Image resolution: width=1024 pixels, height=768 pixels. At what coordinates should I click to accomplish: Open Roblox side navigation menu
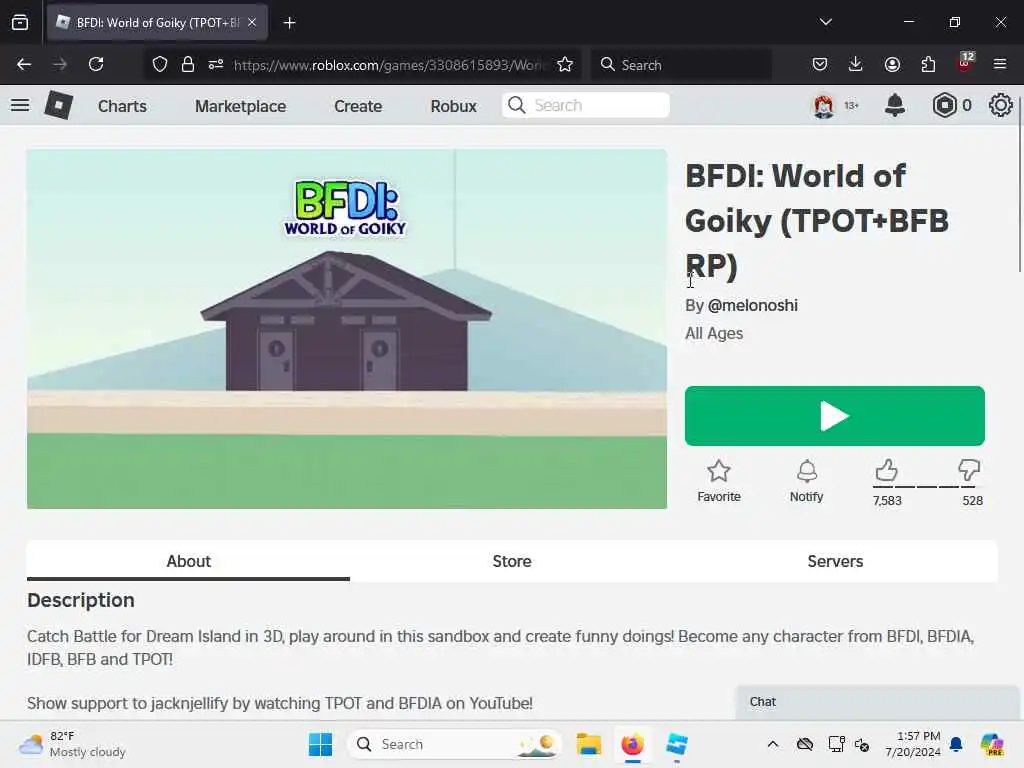point(20,105)
